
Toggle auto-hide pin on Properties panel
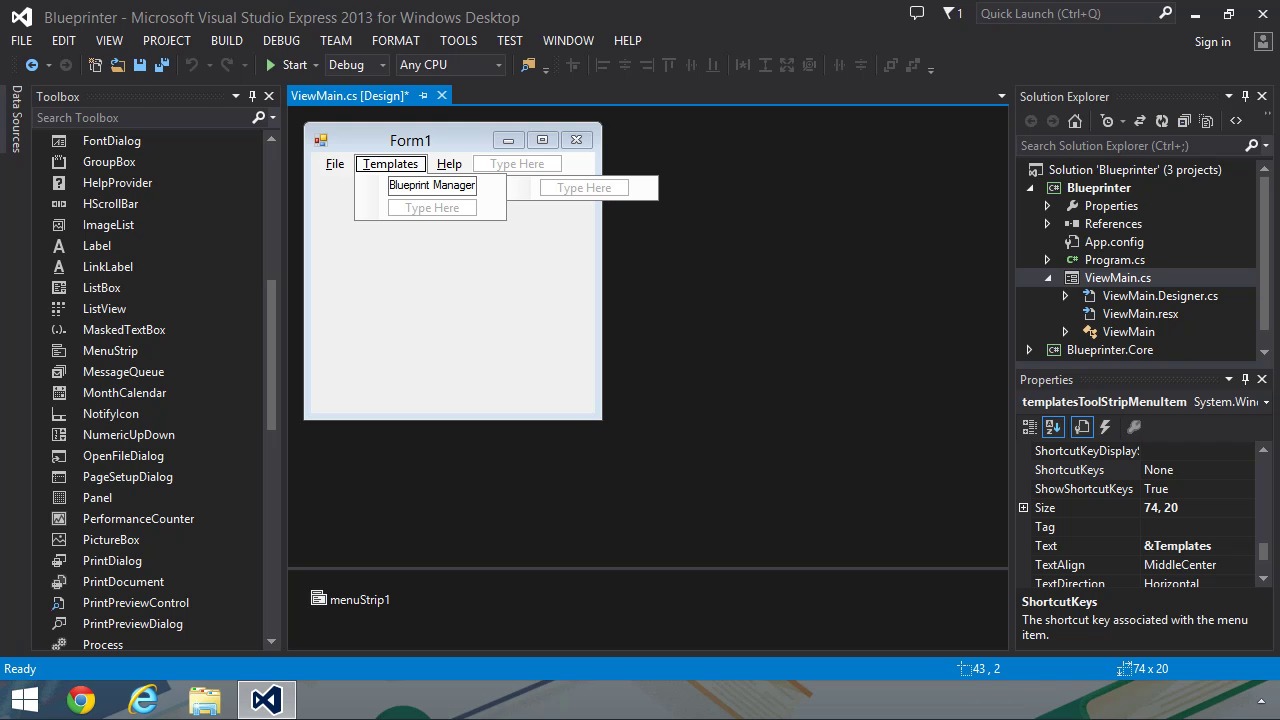pos(1245,379)
